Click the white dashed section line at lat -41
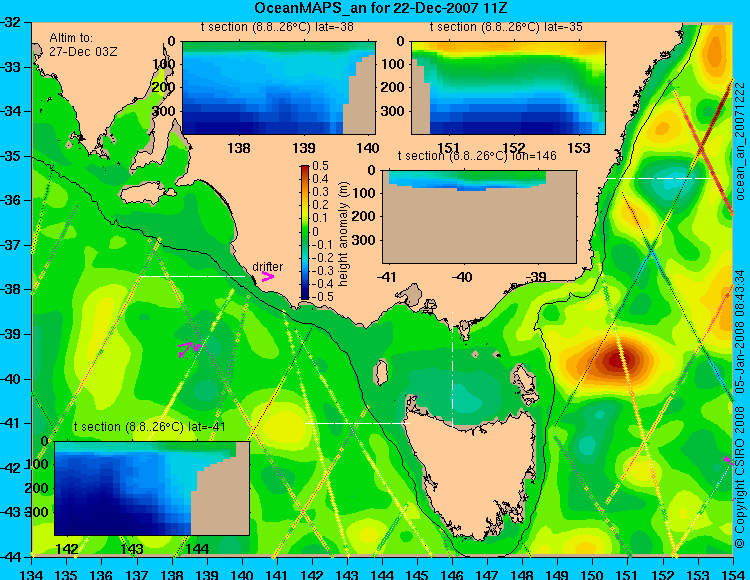Screen dimensions: 750x580 point(357,423)
